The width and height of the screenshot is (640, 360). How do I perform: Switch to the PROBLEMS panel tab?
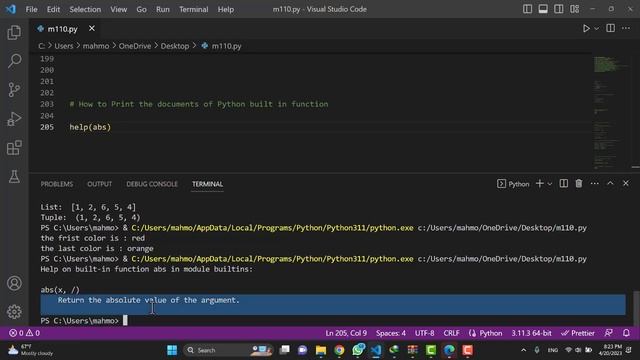(x=57, y=184)
